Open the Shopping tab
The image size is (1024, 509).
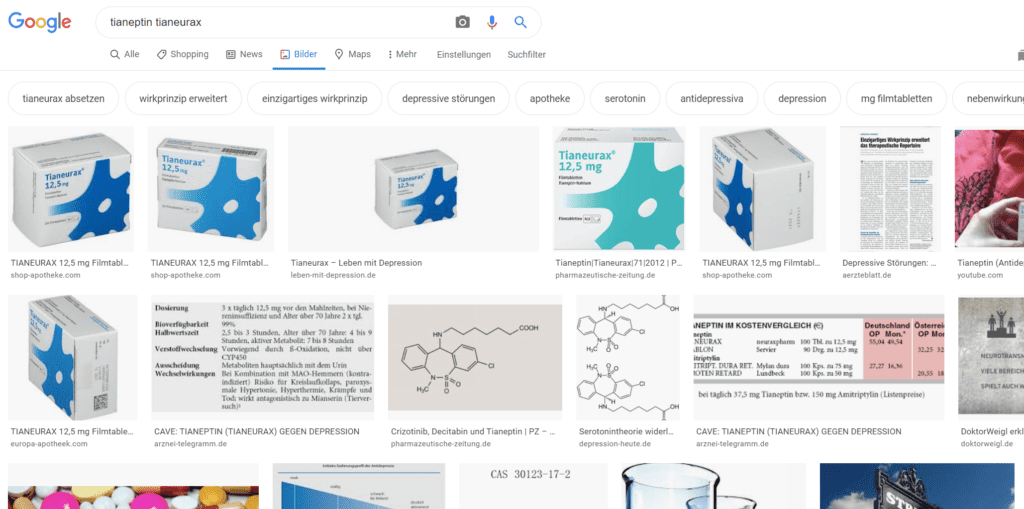[181, 54]
